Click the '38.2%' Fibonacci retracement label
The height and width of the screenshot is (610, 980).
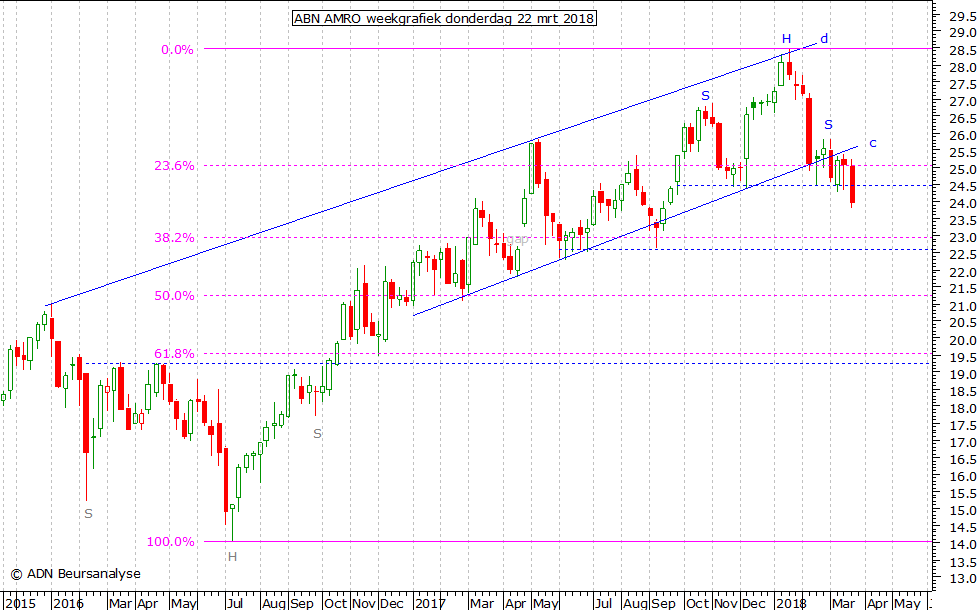click(x=174, y=238)
